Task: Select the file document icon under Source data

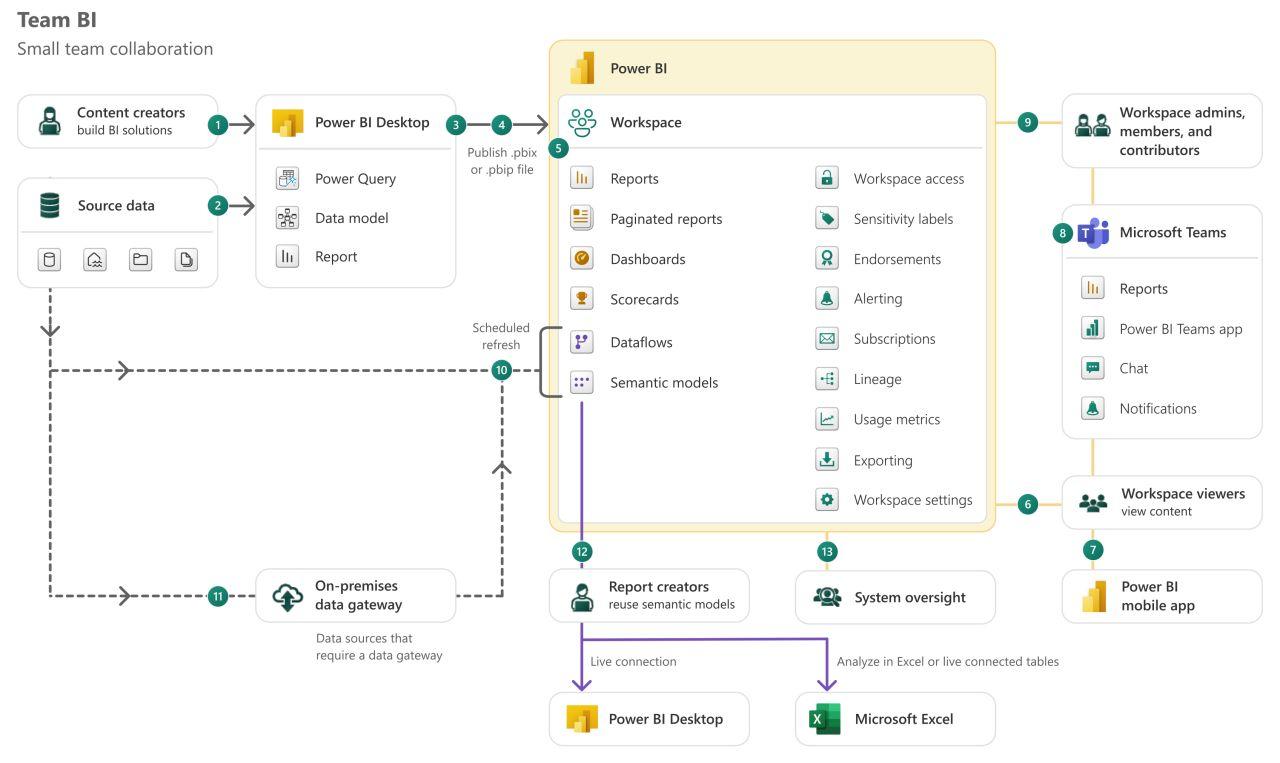Action: tap(186, 260)
